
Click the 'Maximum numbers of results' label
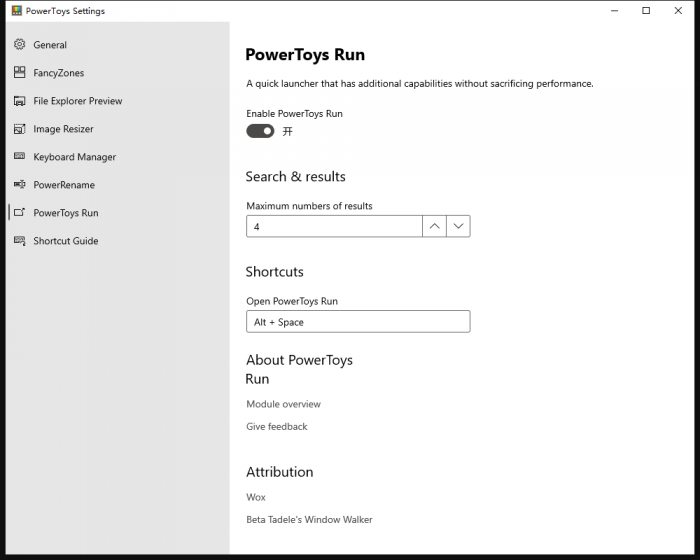pyautogui.click(x=309, y=206)
